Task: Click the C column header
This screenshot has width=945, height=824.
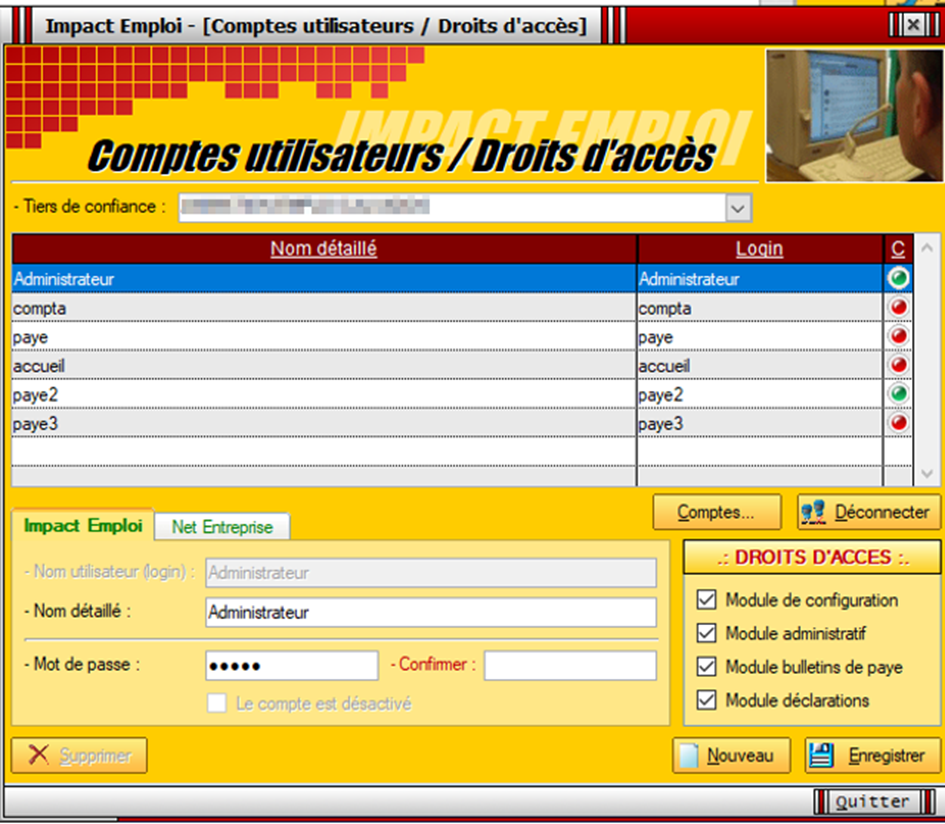Action: (x=898, y=248)
